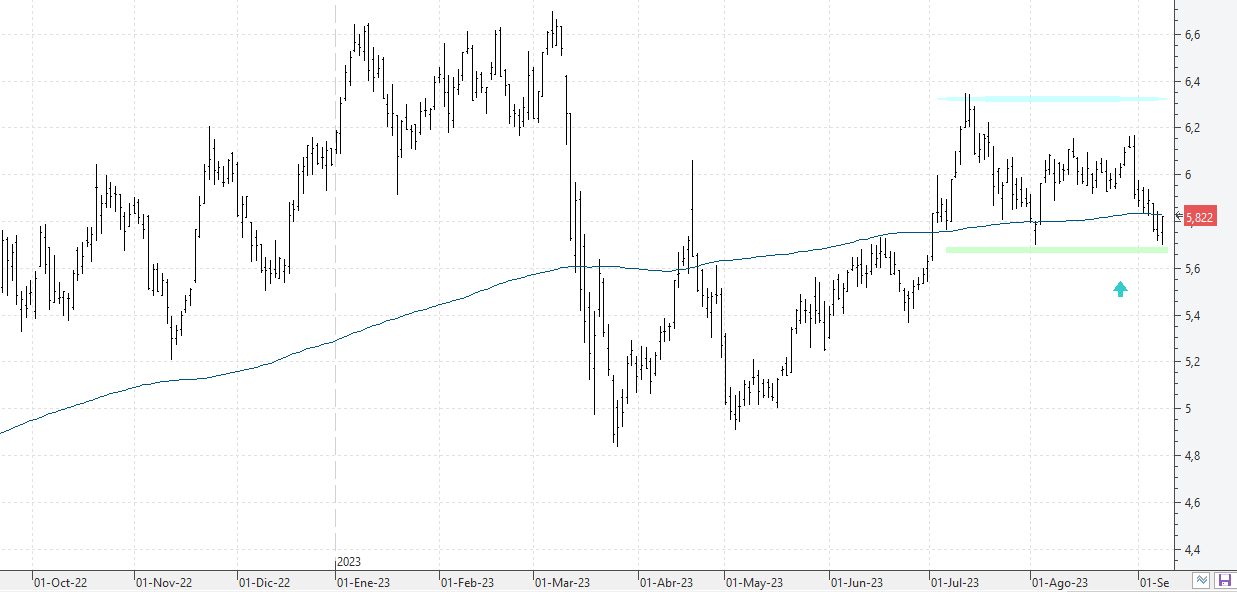1237x592 pixels.
Task: Click the 01-Mar-23 date label
Action: point(562,582)
